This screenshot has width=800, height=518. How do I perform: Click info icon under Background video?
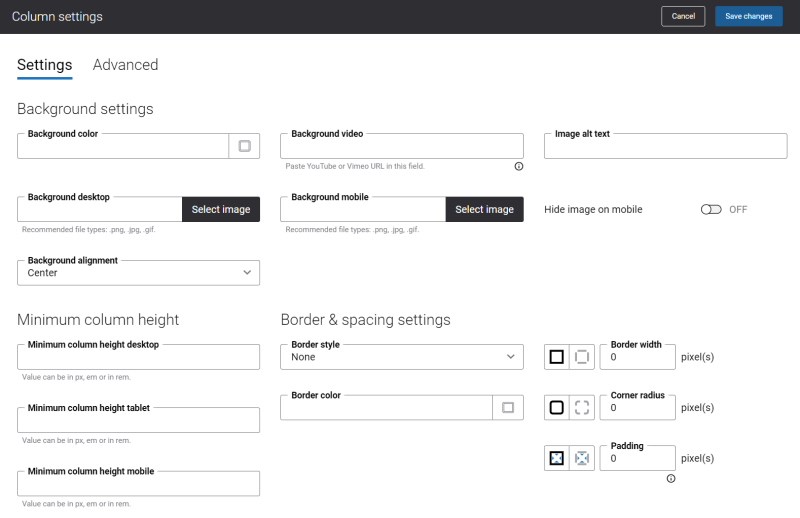[x=518, y=166]
